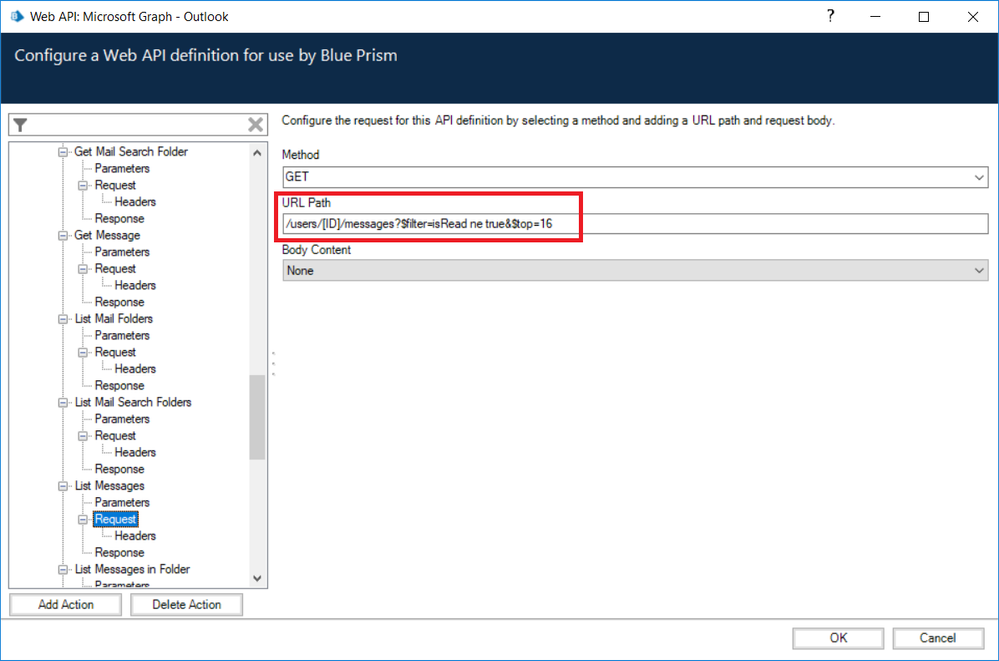This screenshot has width=999, height=661.
Task: Select the Get Mail Search Folder action
Action: coord(131,152)
